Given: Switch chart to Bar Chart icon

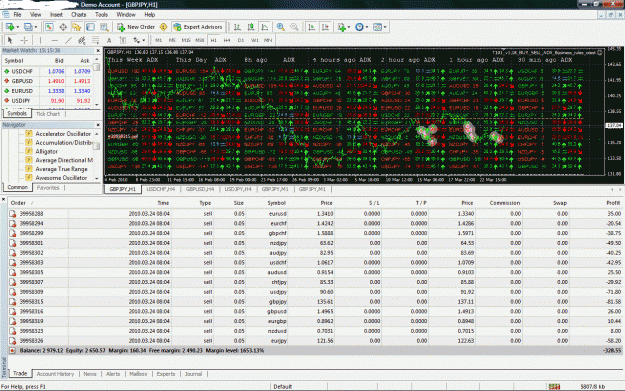Looking at the screenshot, I should (237, 27).
